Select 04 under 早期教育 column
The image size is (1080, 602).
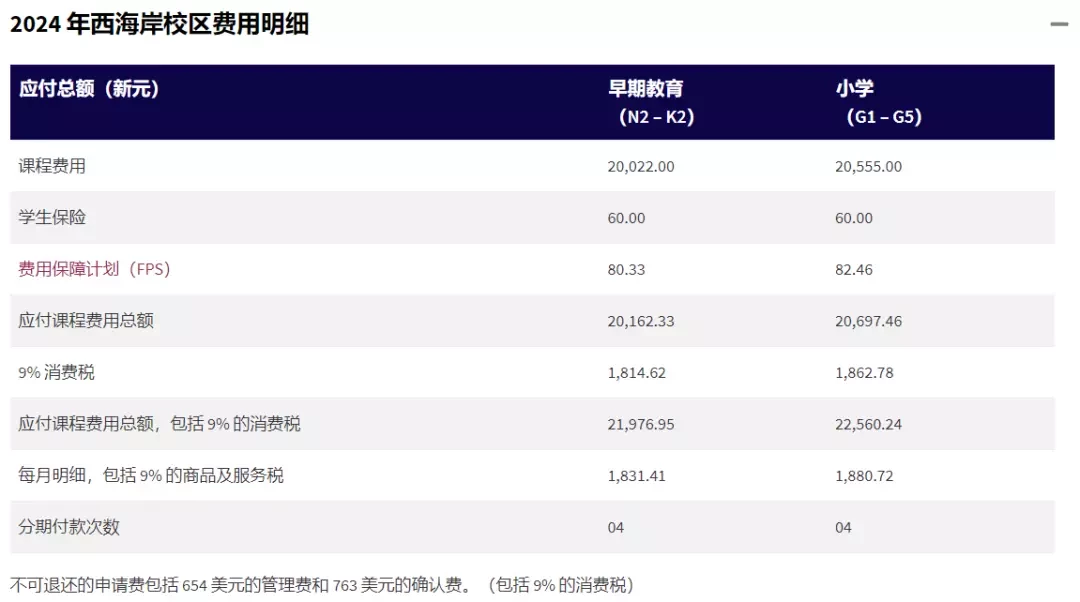pyautogui.click(x=616, y=528)
